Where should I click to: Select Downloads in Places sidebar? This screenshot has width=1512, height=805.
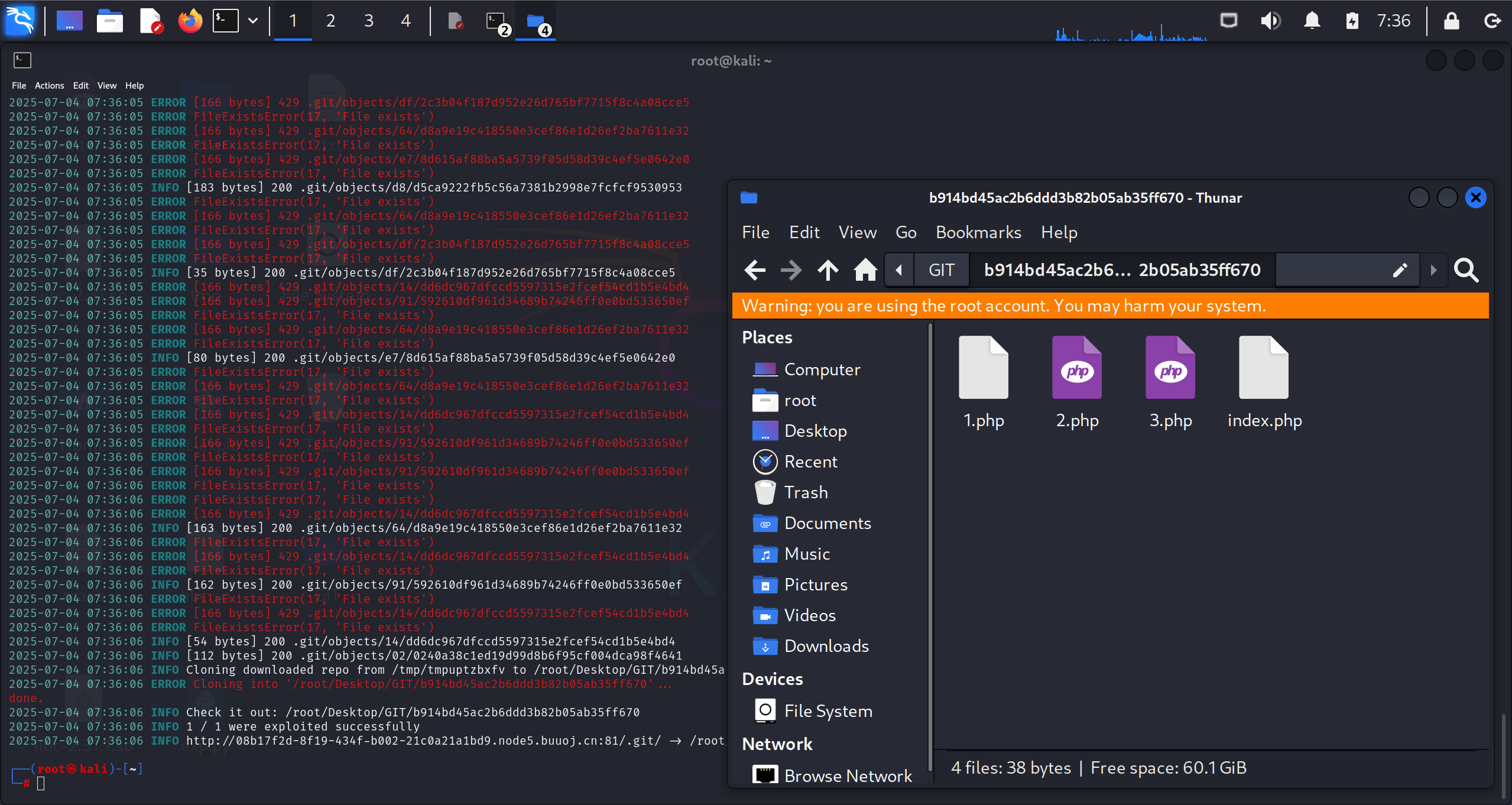826,646
